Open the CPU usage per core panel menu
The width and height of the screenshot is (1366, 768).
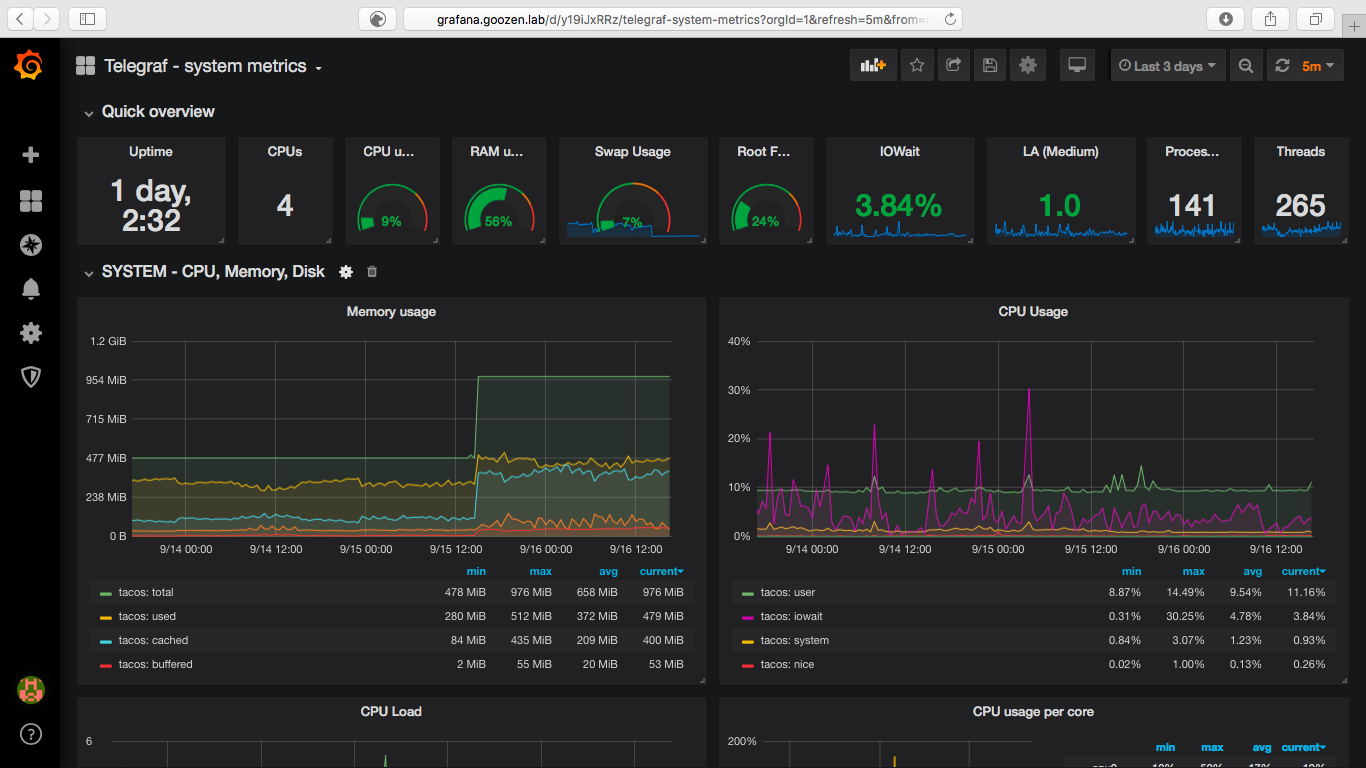pyautogui.click(x=1033, y=712)
